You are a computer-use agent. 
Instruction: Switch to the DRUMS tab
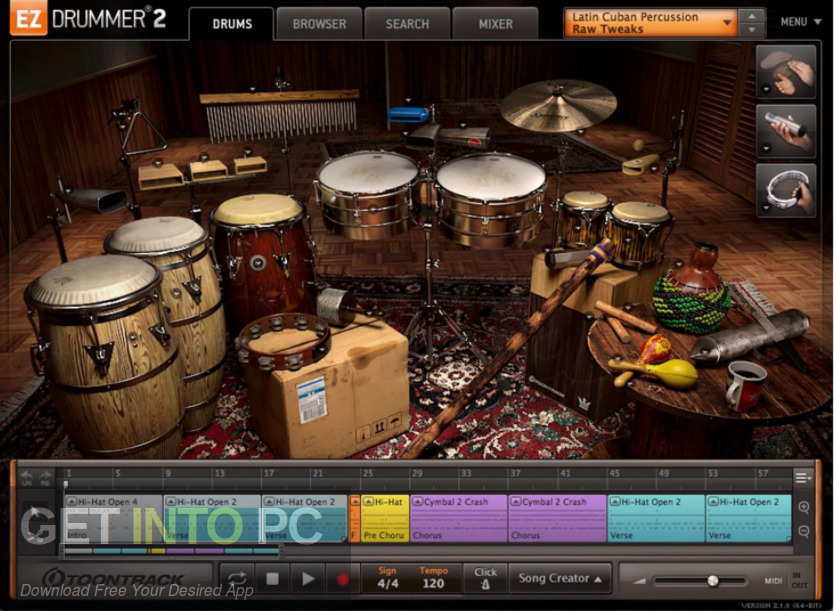pyautogui.click(x=232, y=24)
